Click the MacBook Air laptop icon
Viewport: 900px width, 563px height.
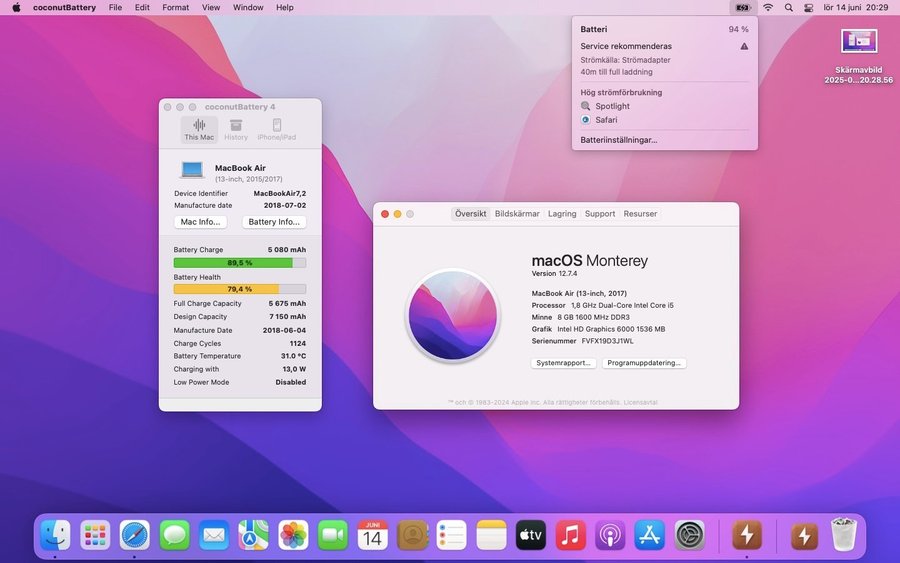(x=192, y=170)
